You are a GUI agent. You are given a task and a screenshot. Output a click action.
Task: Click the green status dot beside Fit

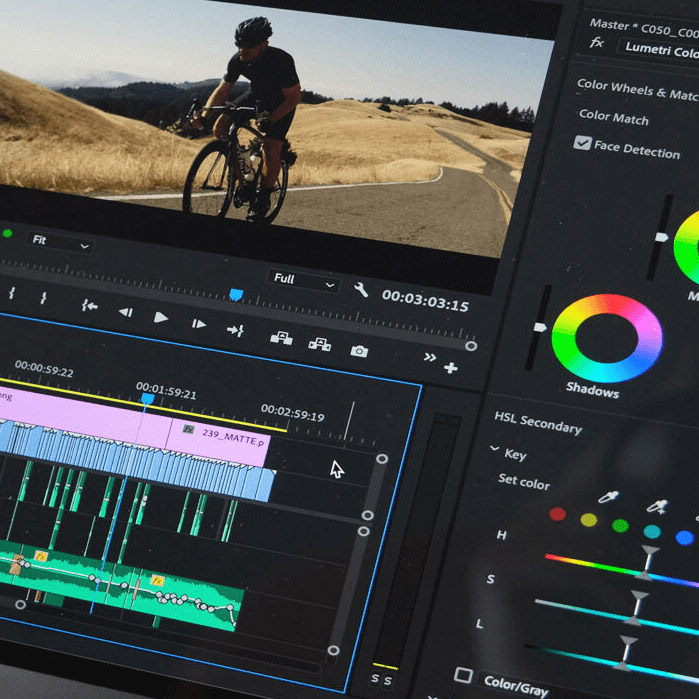(x=8, y=233)
